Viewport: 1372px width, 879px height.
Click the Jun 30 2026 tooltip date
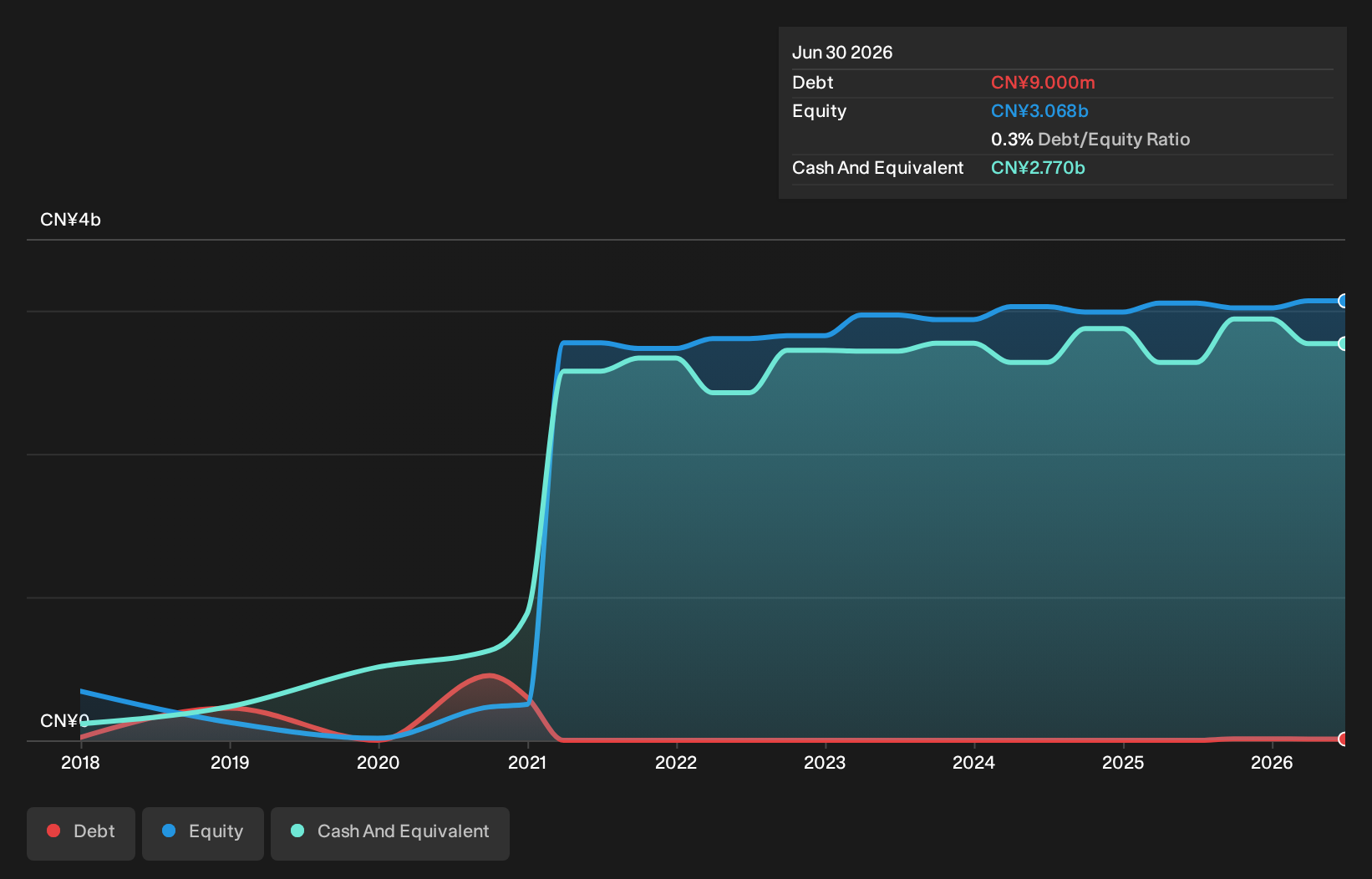click(842, 53)
